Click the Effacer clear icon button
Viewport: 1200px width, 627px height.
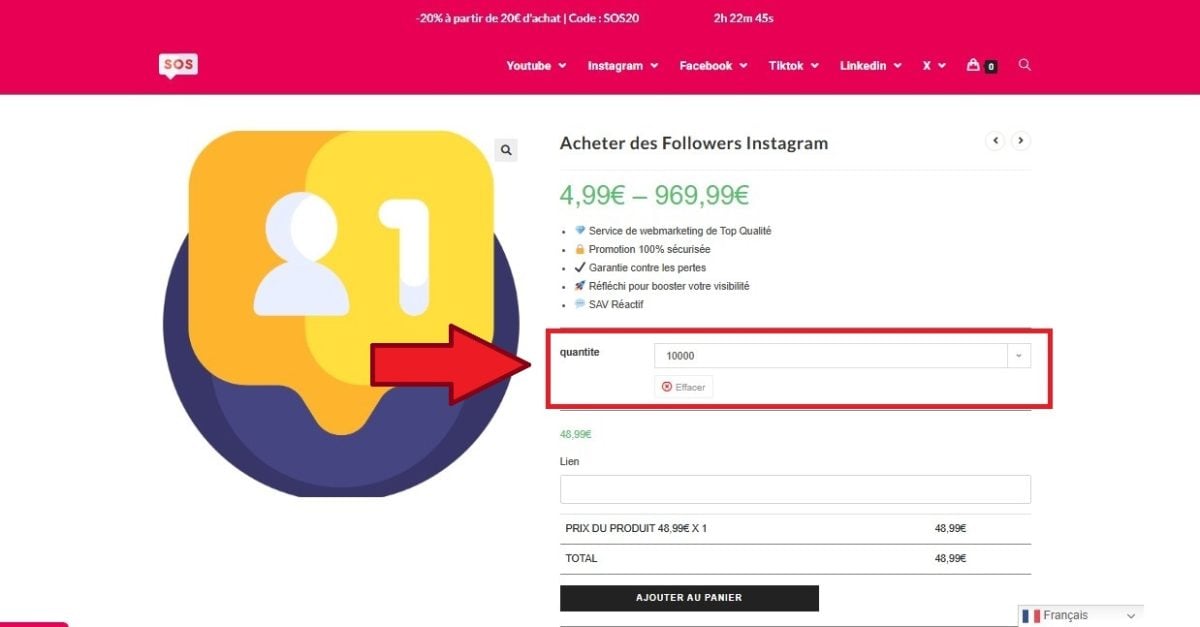tap(684, 387)
